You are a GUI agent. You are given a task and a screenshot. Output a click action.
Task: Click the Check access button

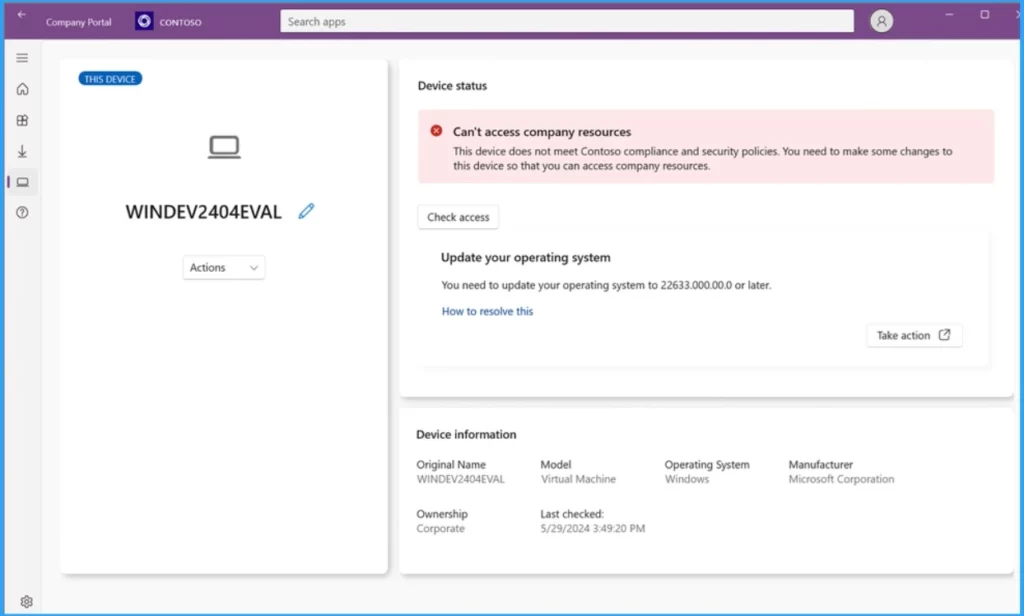[x=458, y=217]
